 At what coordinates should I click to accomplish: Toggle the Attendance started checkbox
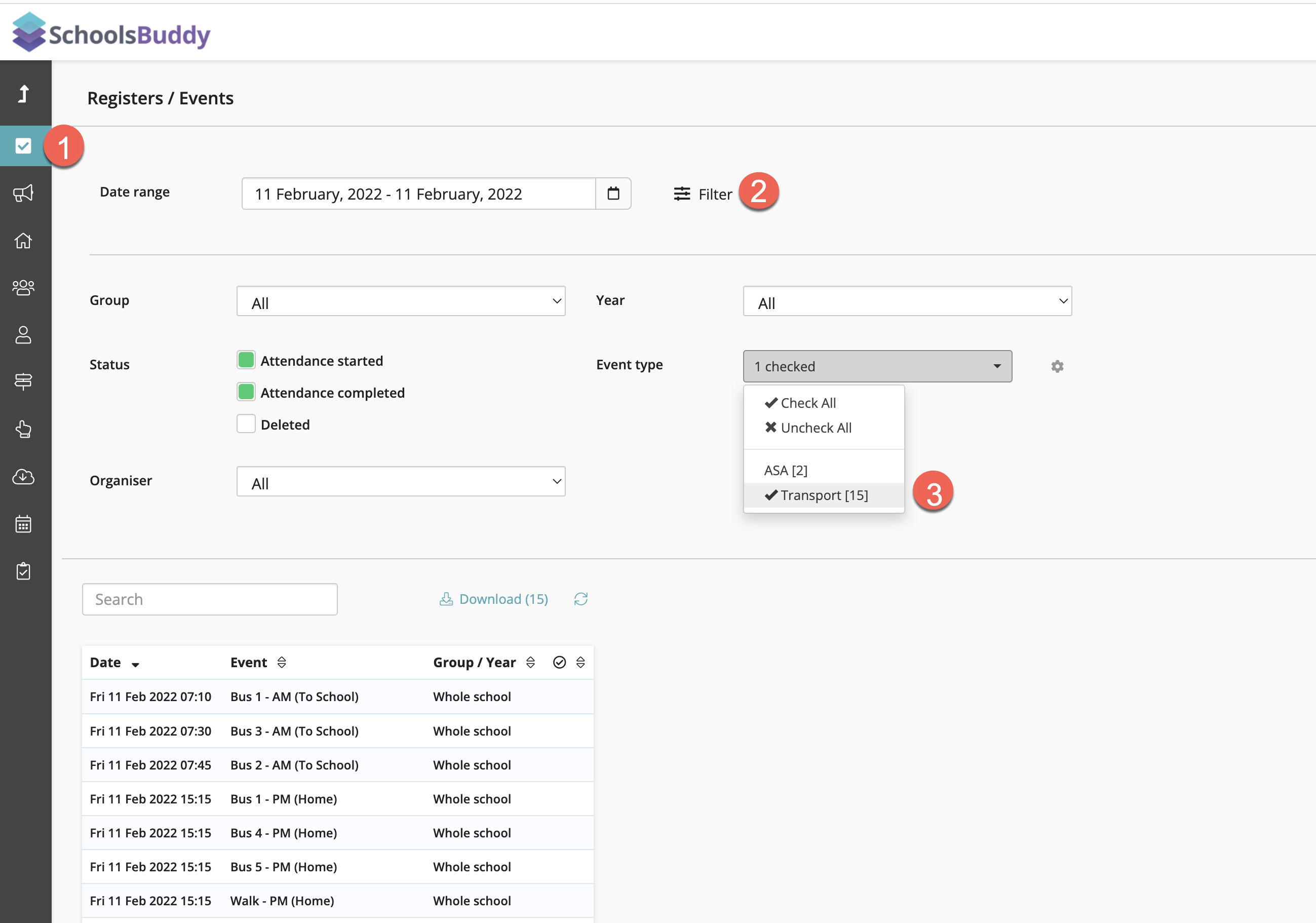point(246,360)
